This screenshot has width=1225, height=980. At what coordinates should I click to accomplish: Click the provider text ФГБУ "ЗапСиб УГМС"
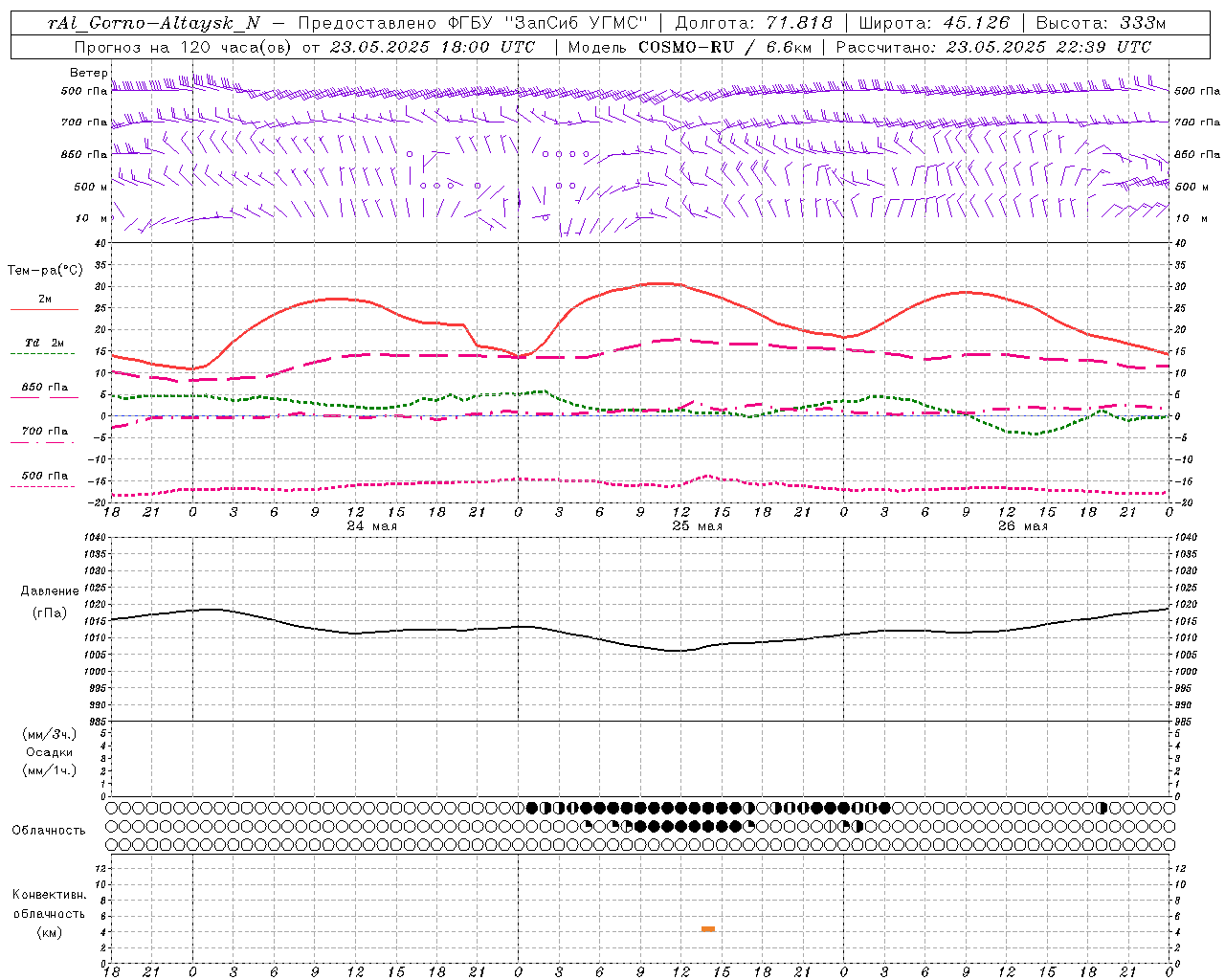point(548,23)
